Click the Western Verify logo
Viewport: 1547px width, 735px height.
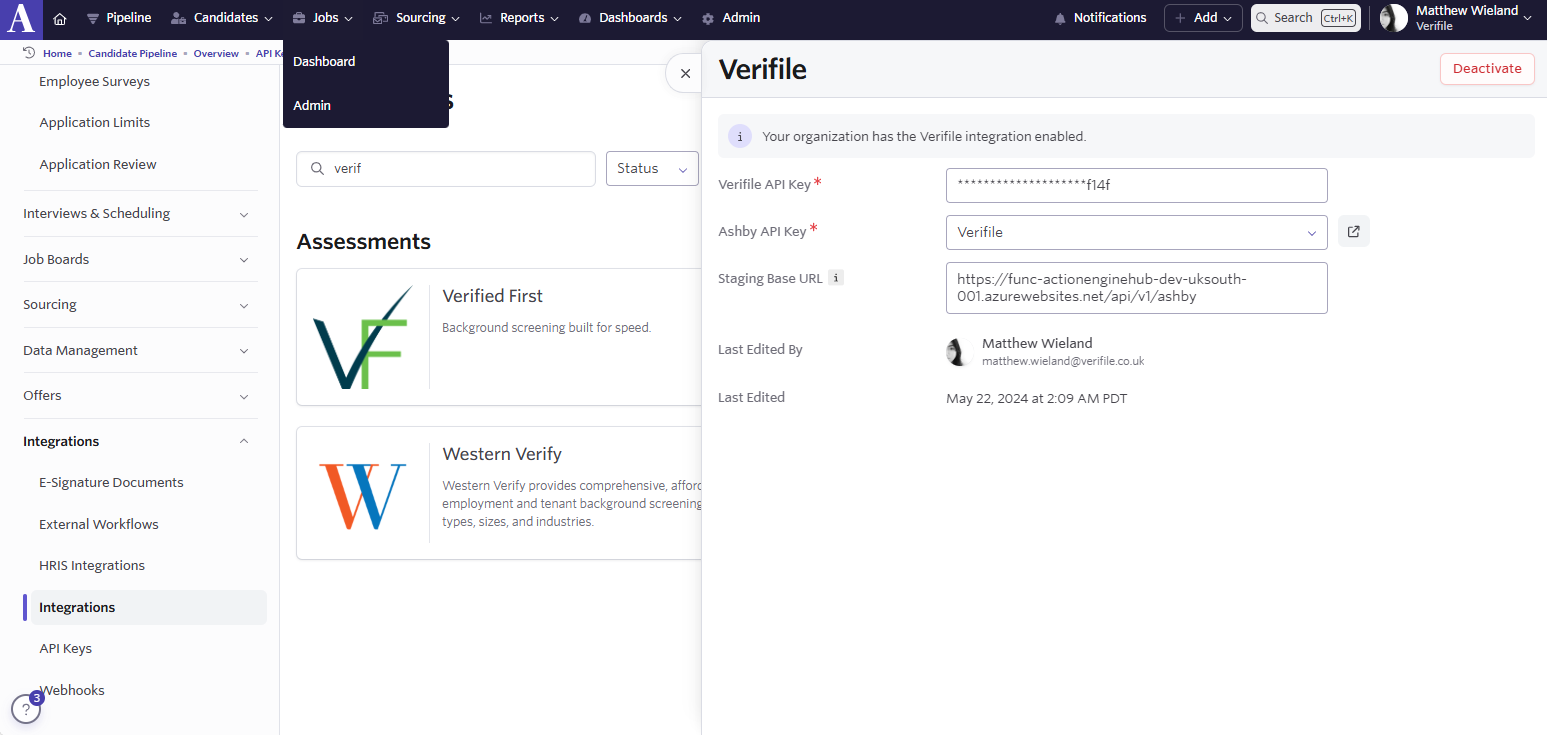tap(363, 496)
